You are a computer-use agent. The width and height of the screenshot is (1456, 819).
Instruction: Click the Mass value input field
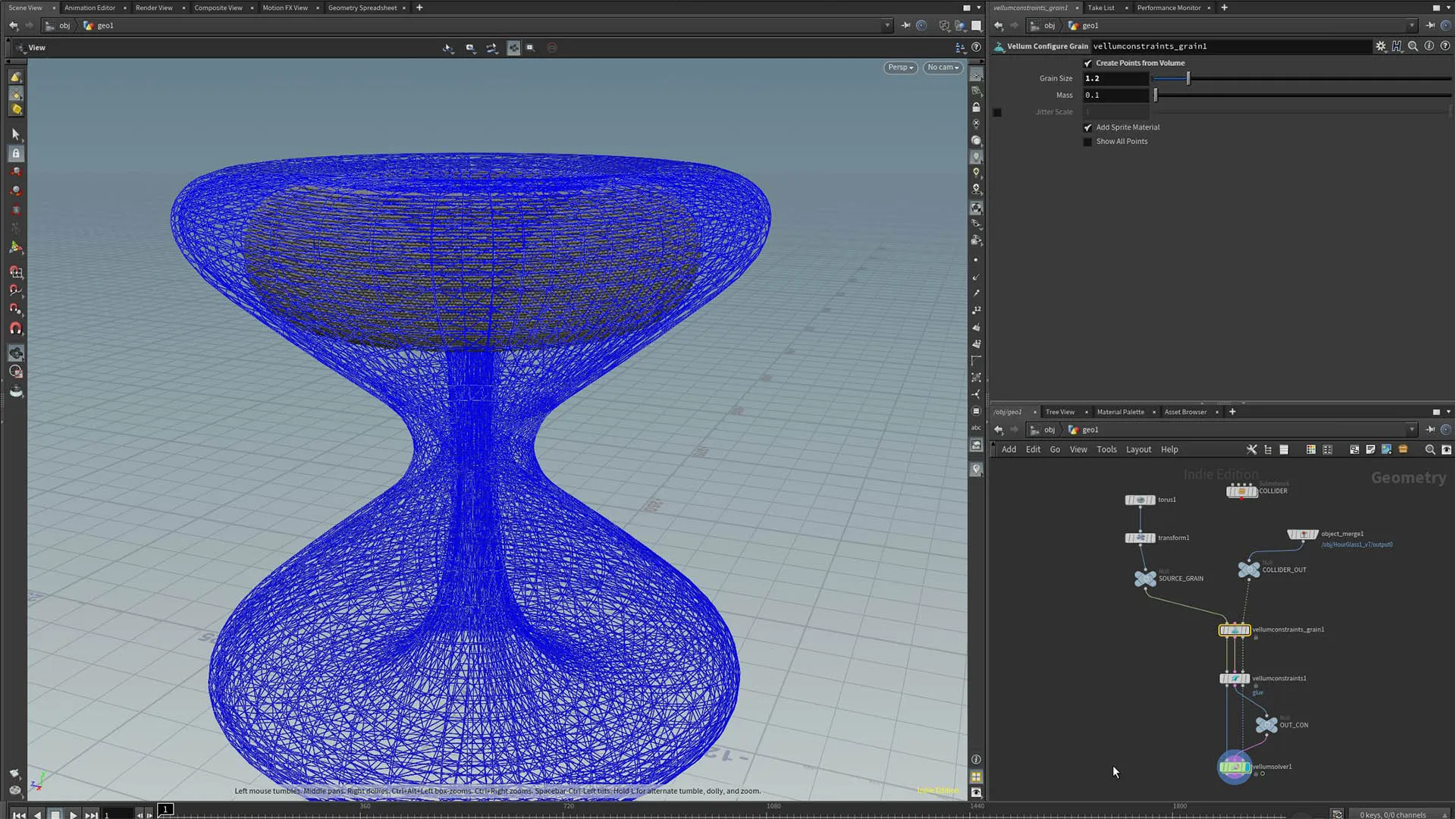click(1115, 96)
